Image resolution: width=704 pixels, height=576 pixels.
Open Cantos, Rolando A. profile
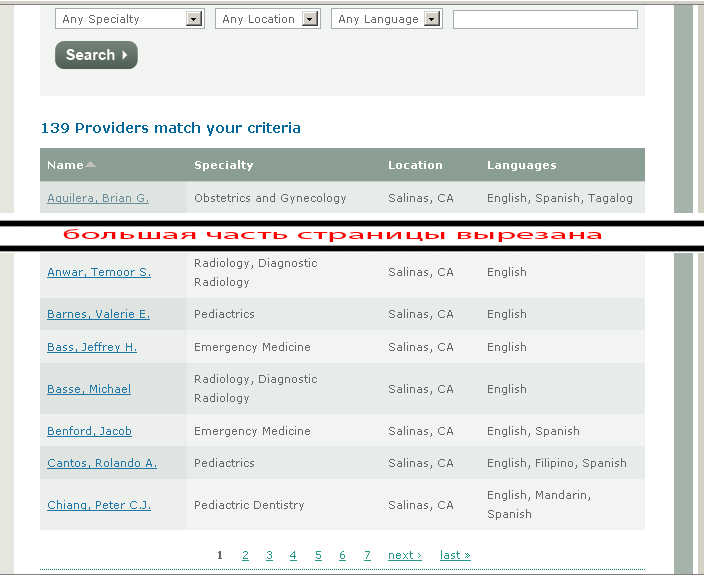click(x=102, y=463)
